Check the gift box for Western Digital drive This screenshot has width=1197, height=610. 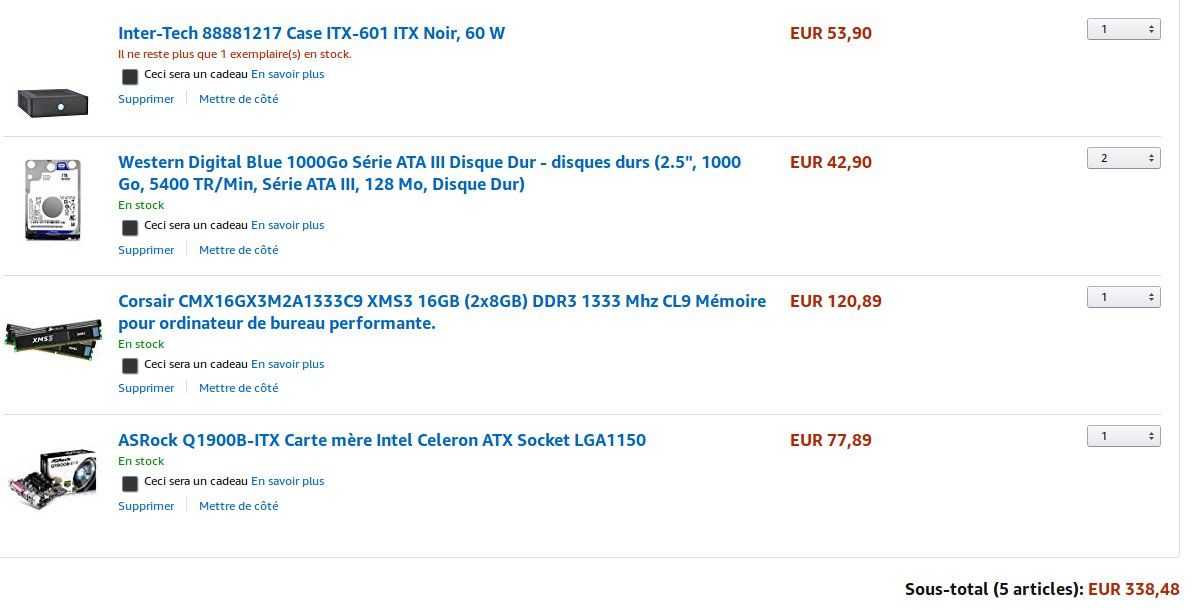(130, 227)
